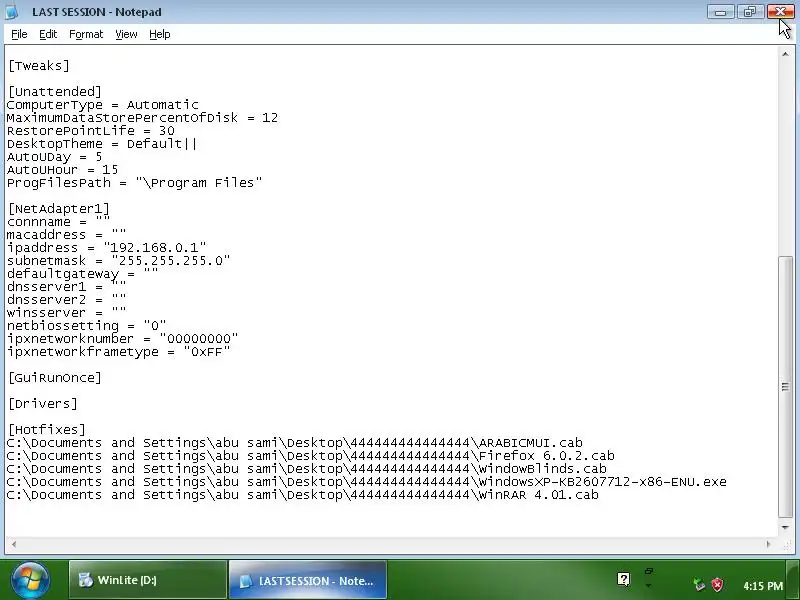Switch to WinLite (D:) taskbar button
Image resolution: width=800 pixels, height=600 pixels.
point(148,580)
